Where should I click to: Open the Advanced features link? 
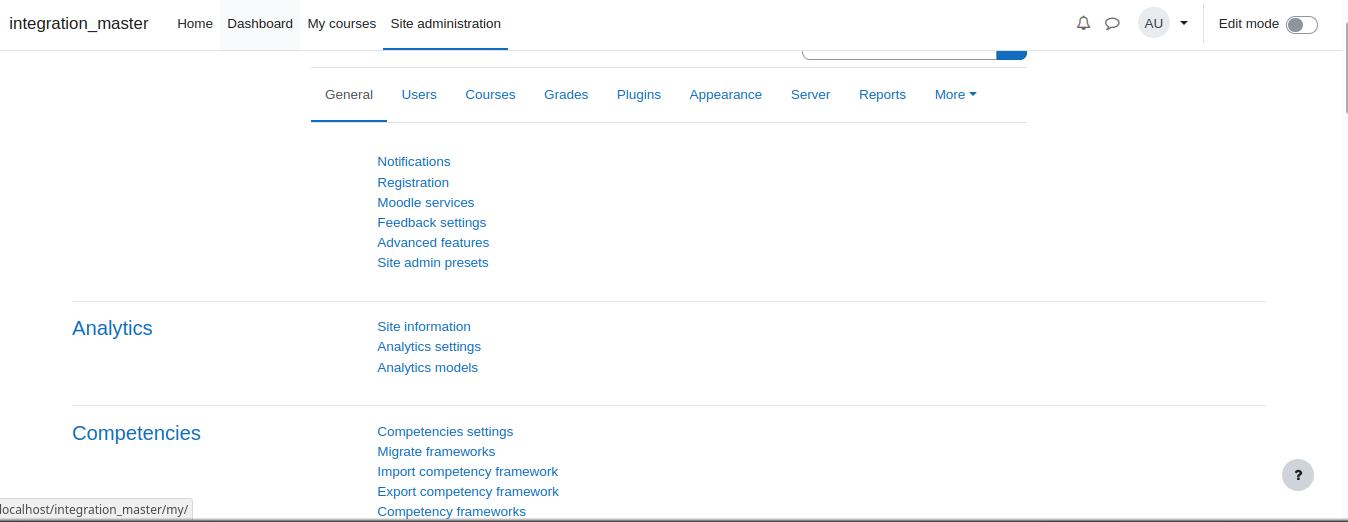point(433,243)
